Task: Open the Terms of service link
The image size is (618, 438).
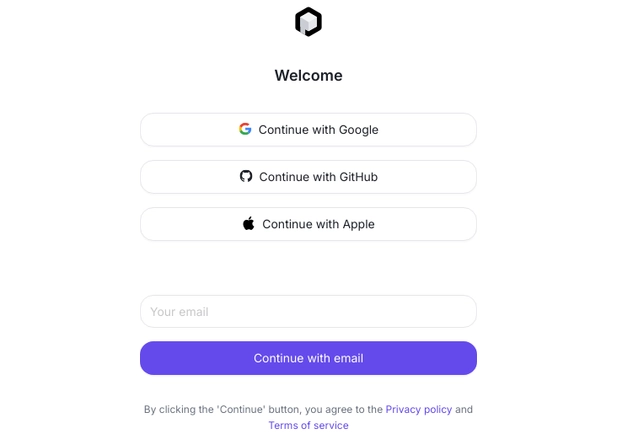Action: (x=308, y=425)
